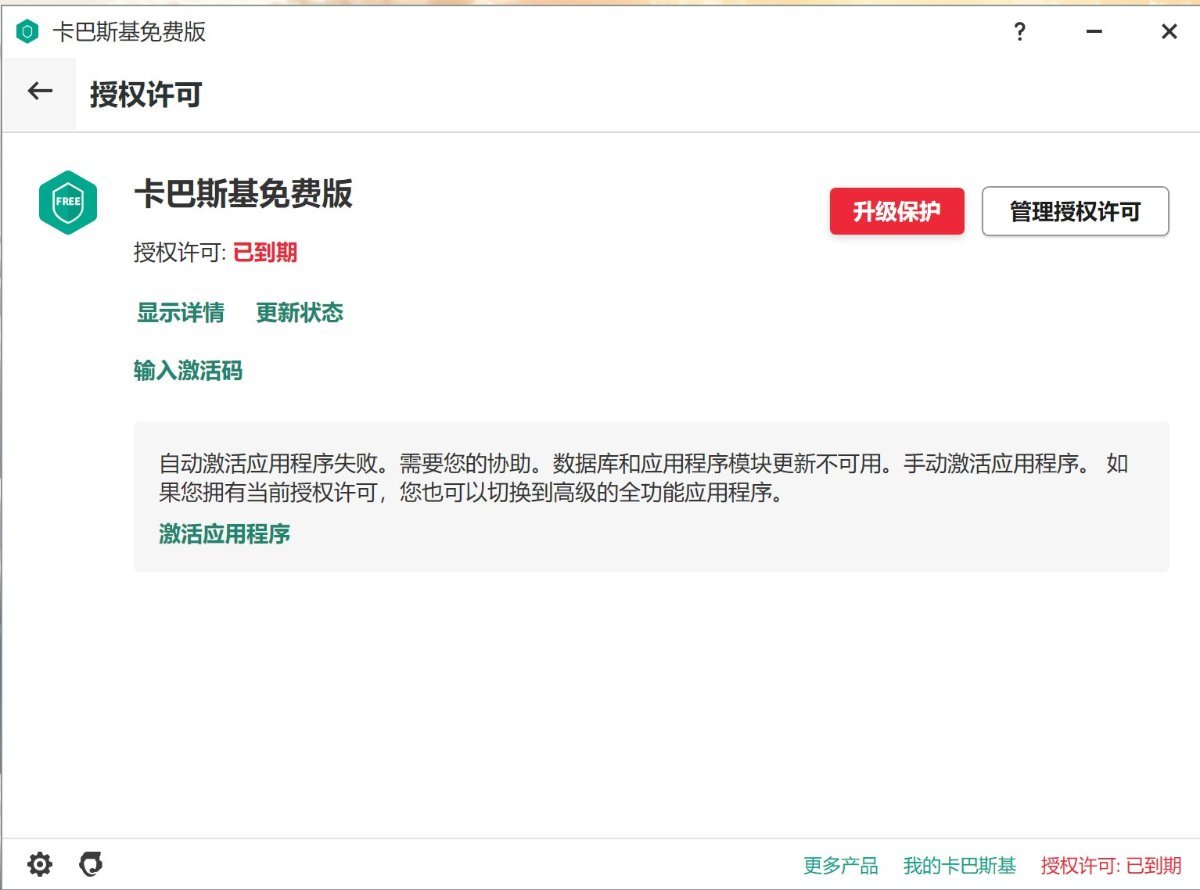
Task: Click the red 升级保护 button
Action: [x=897, y=211]
